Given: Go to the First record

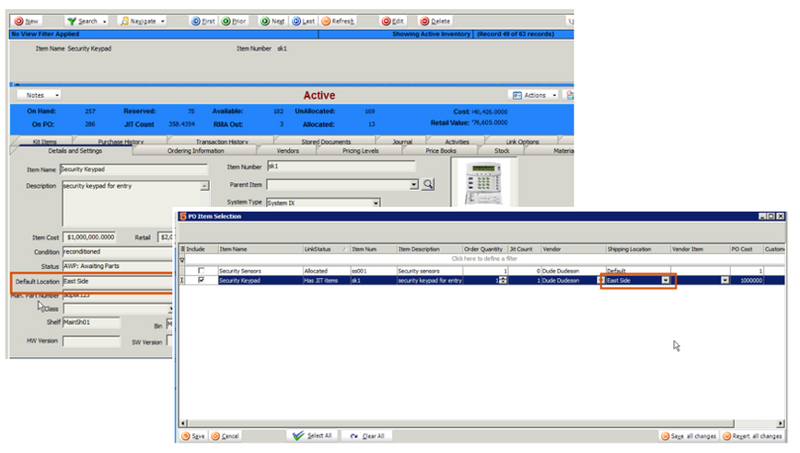Looking at the screenshot, I should point(202,20).
